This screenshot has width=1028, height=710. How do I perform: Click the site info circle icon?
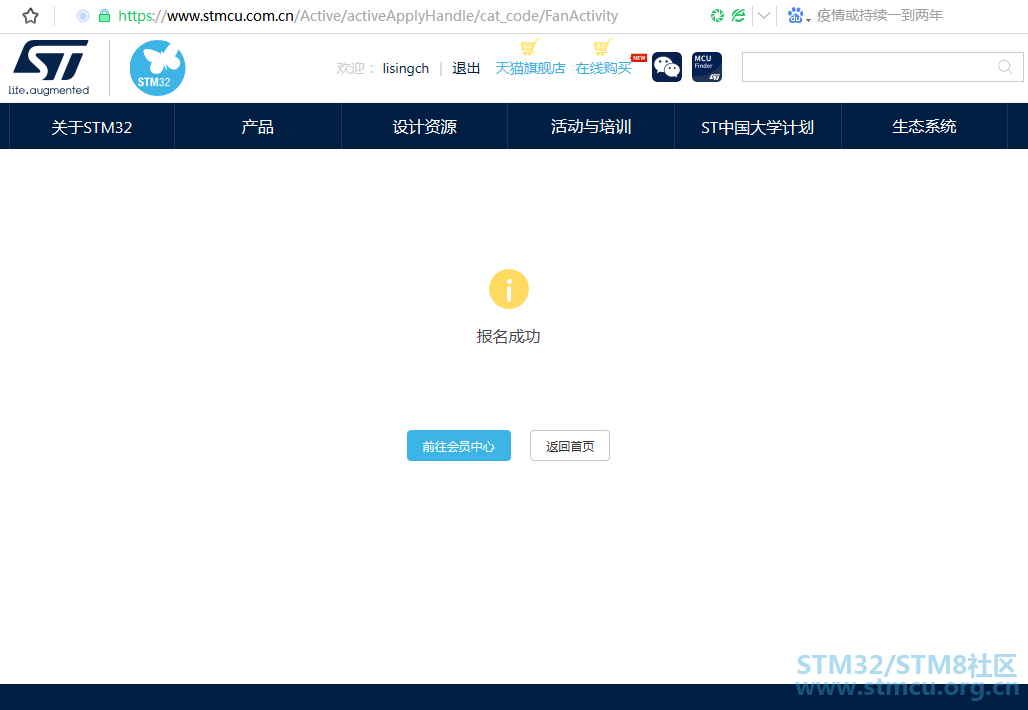83,16
